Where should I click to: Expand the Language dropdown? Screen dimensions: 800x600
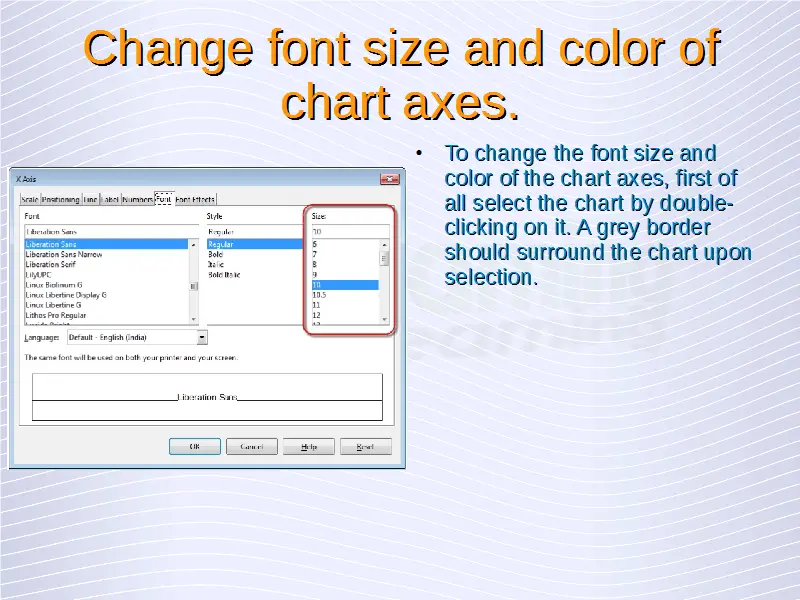(202, 338)
